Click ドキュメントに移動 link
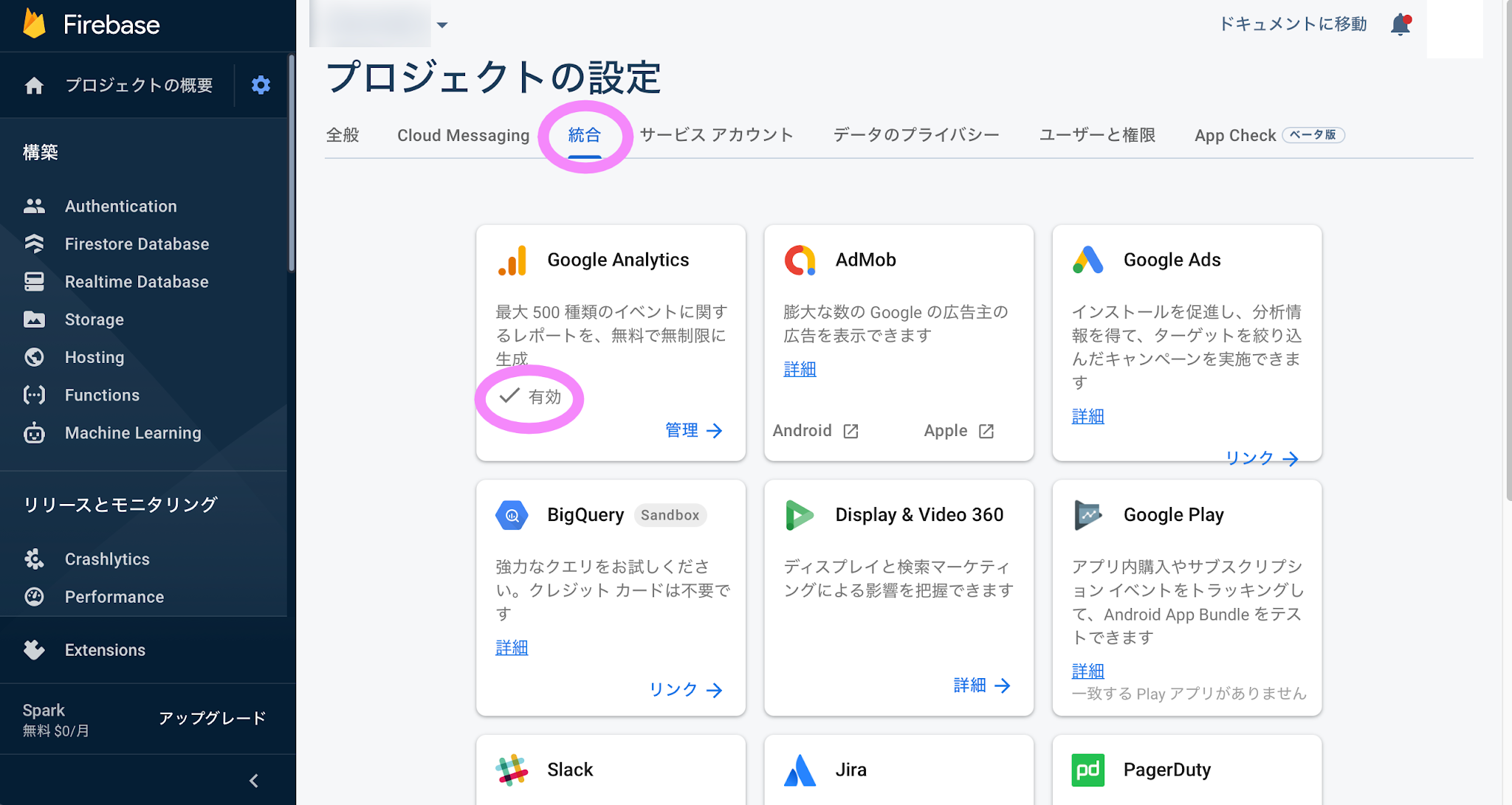This screenshot has height=805, width=1512. [1293, 24]
